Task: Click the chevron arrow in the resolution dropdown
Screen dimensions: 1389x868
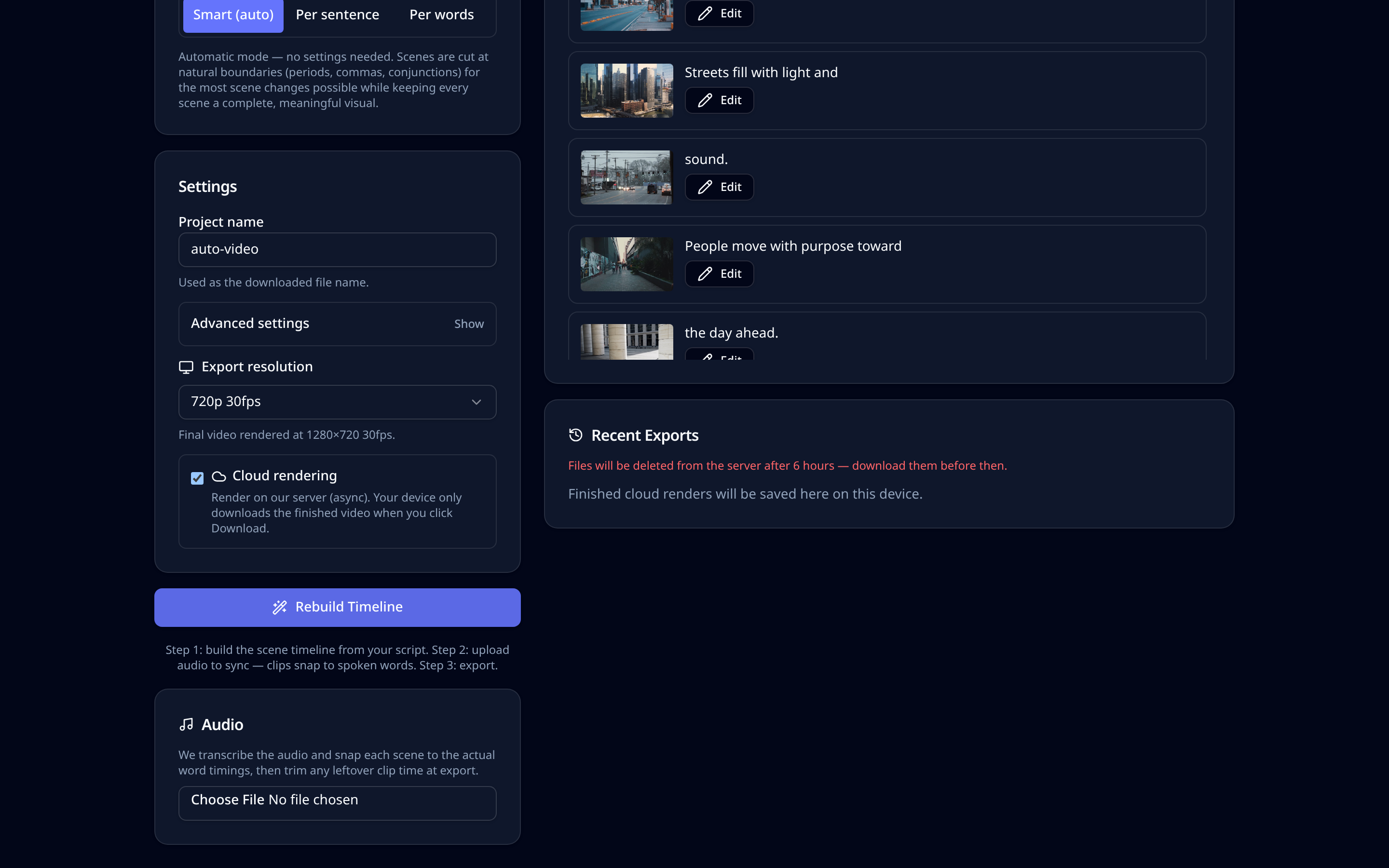Action: [x=477, y=402]
